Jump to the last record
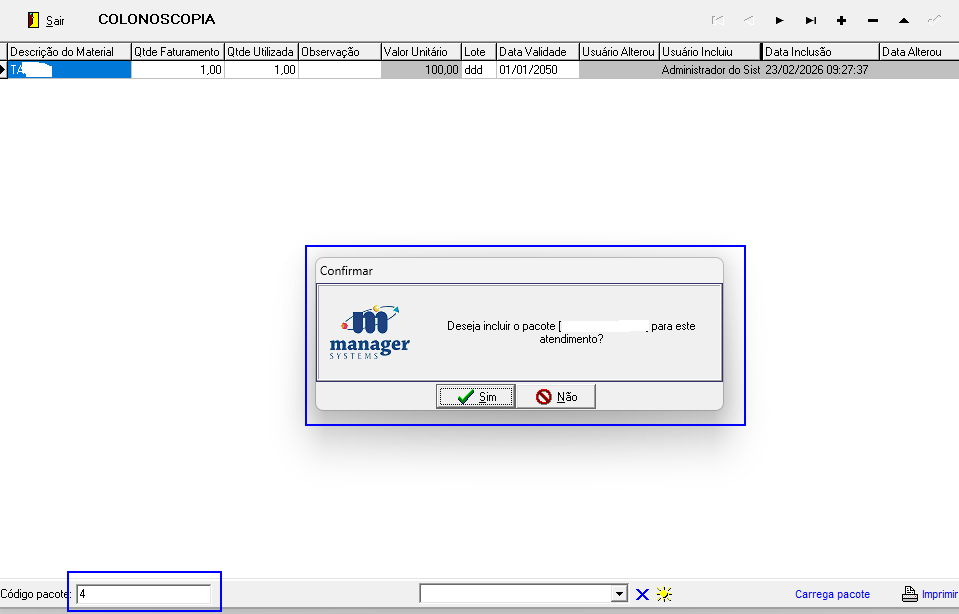 click(x=811, y=20)
